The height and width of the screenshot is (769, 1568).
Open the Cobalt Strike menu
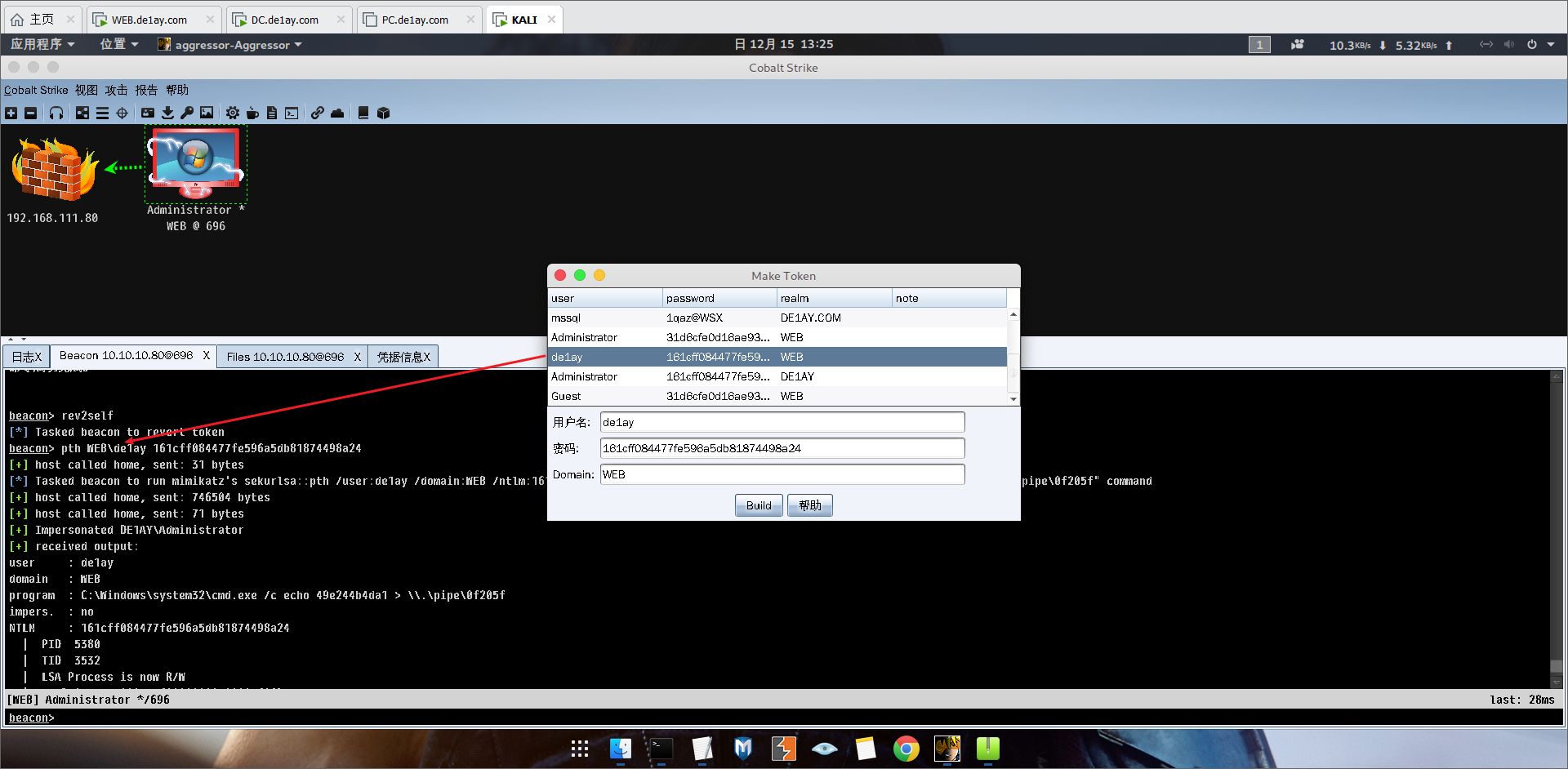[x=36, y=90]
